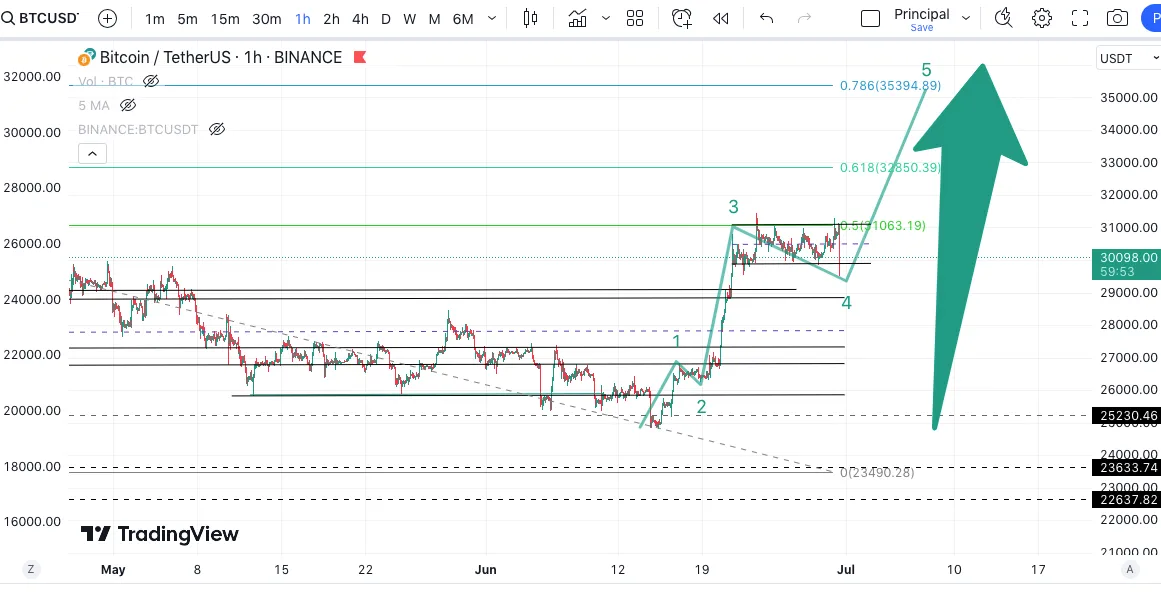
Task: Create an alert with clock icon
Action: click(682, 18)
